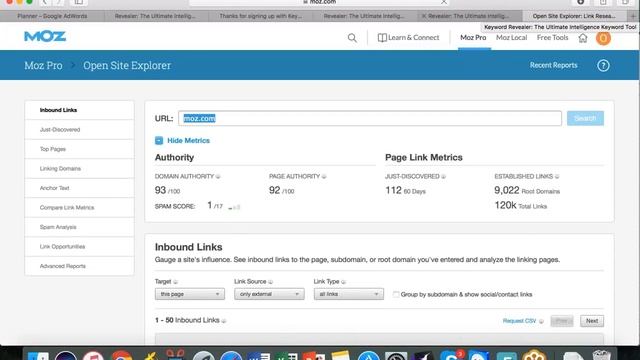Click the Moz logo

tap(45, 36)
